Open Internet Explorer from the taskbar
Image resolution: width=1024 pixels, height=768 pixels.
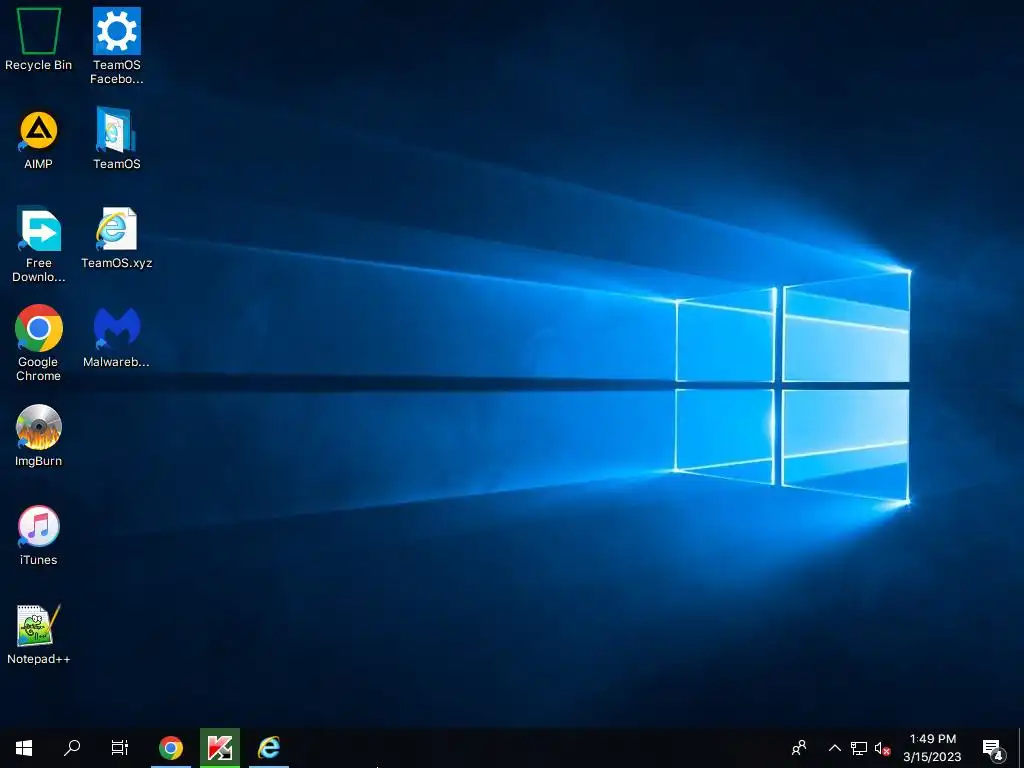[268, 748]
